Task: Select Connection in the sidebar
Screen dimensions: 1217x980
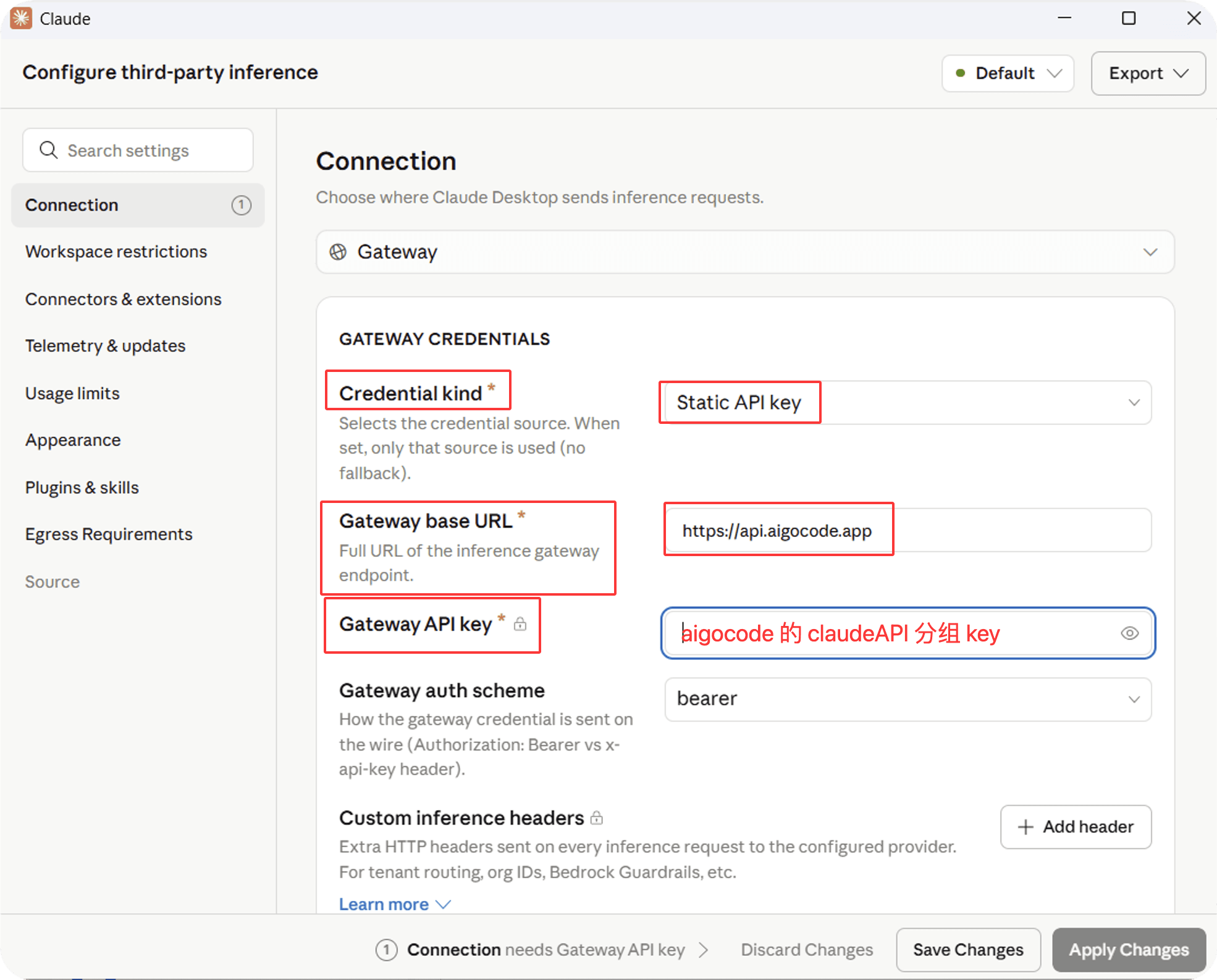Action: pyautogui.click(x=138, y=205)
